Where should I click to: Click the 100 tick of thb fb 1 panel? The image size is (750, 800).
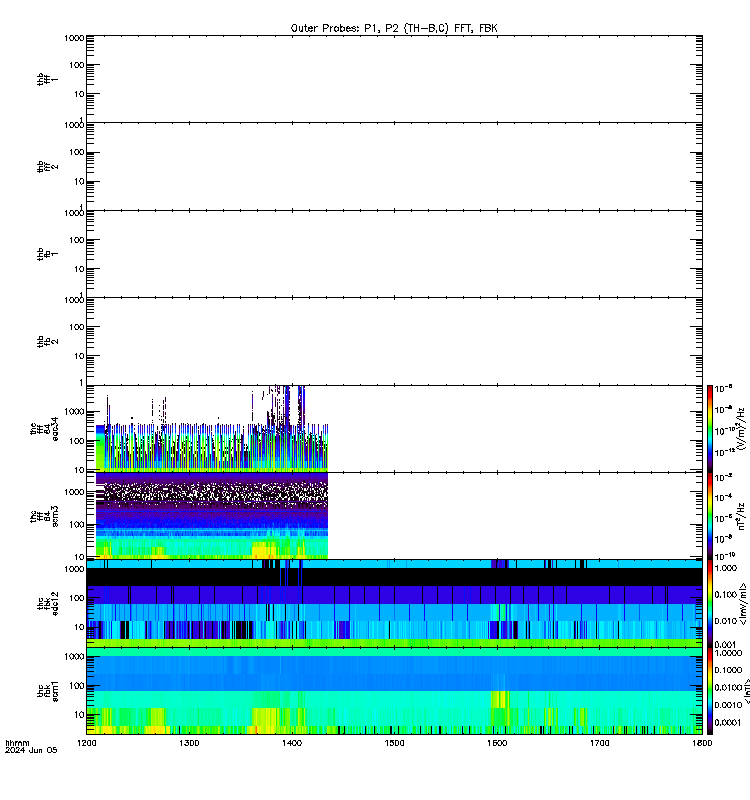(77, 240)
